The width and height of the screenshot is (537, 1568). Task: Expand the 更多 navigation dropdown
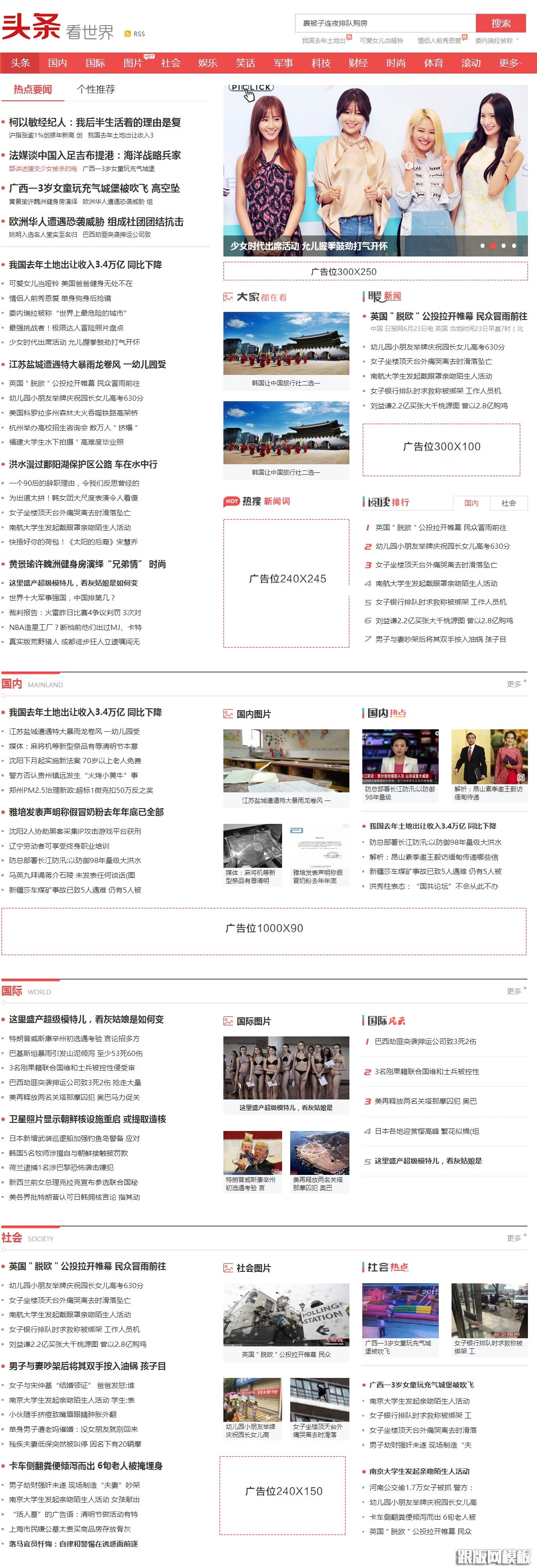coord(511,63)
